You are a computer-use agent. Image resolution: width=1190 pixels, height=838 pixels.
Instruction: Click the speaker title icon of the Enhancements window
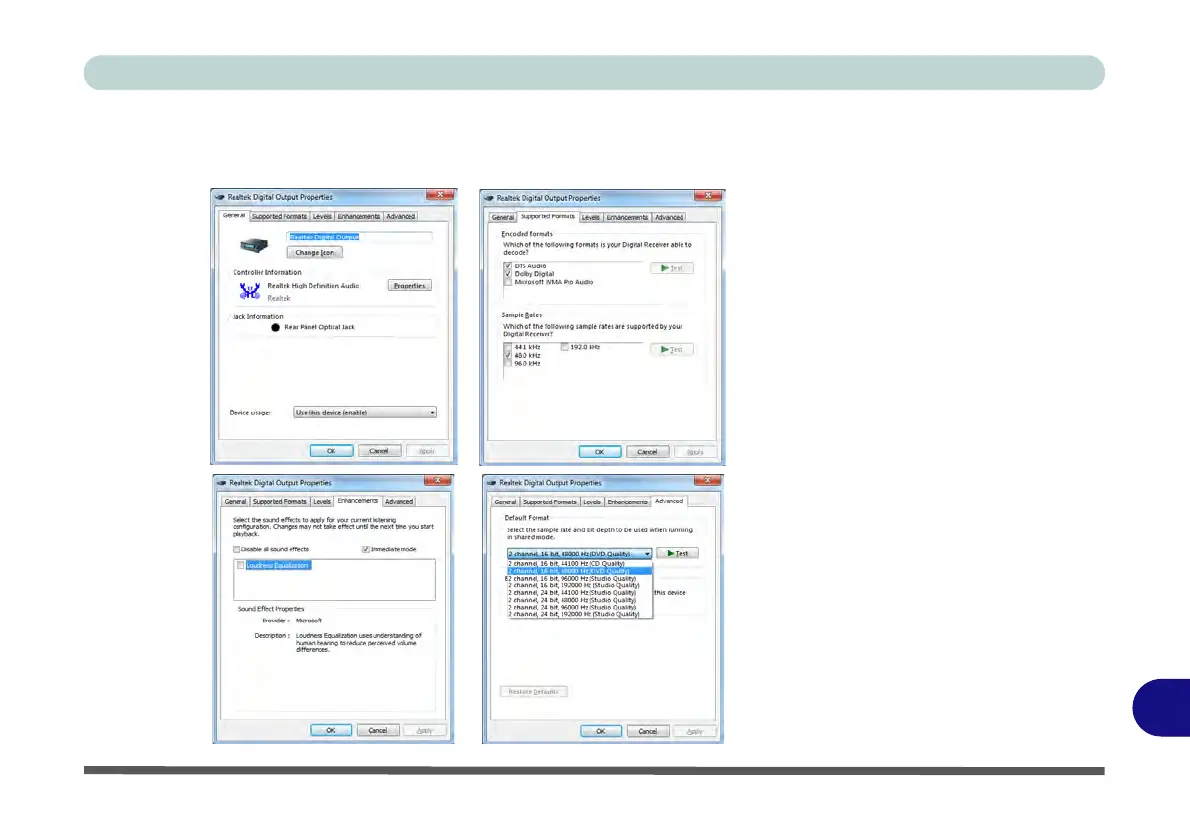tap(222, 483)
